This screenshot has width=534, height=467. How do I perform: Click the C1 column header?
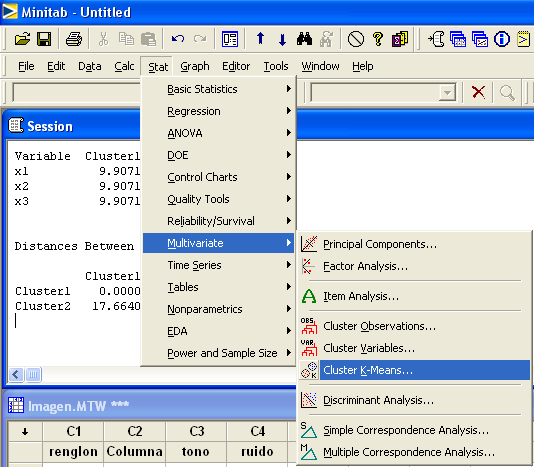point(74,431)
